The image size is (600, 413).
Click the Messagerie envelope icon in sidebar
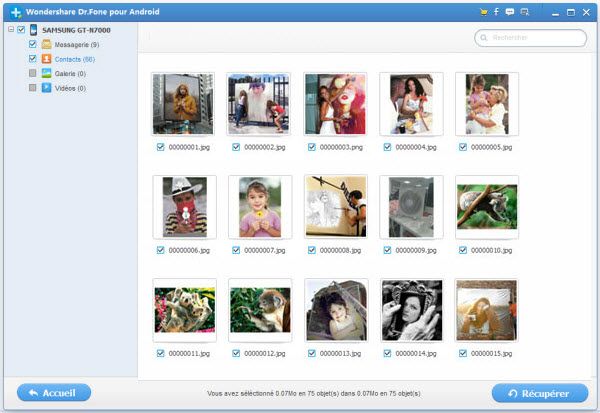[46, 44]
